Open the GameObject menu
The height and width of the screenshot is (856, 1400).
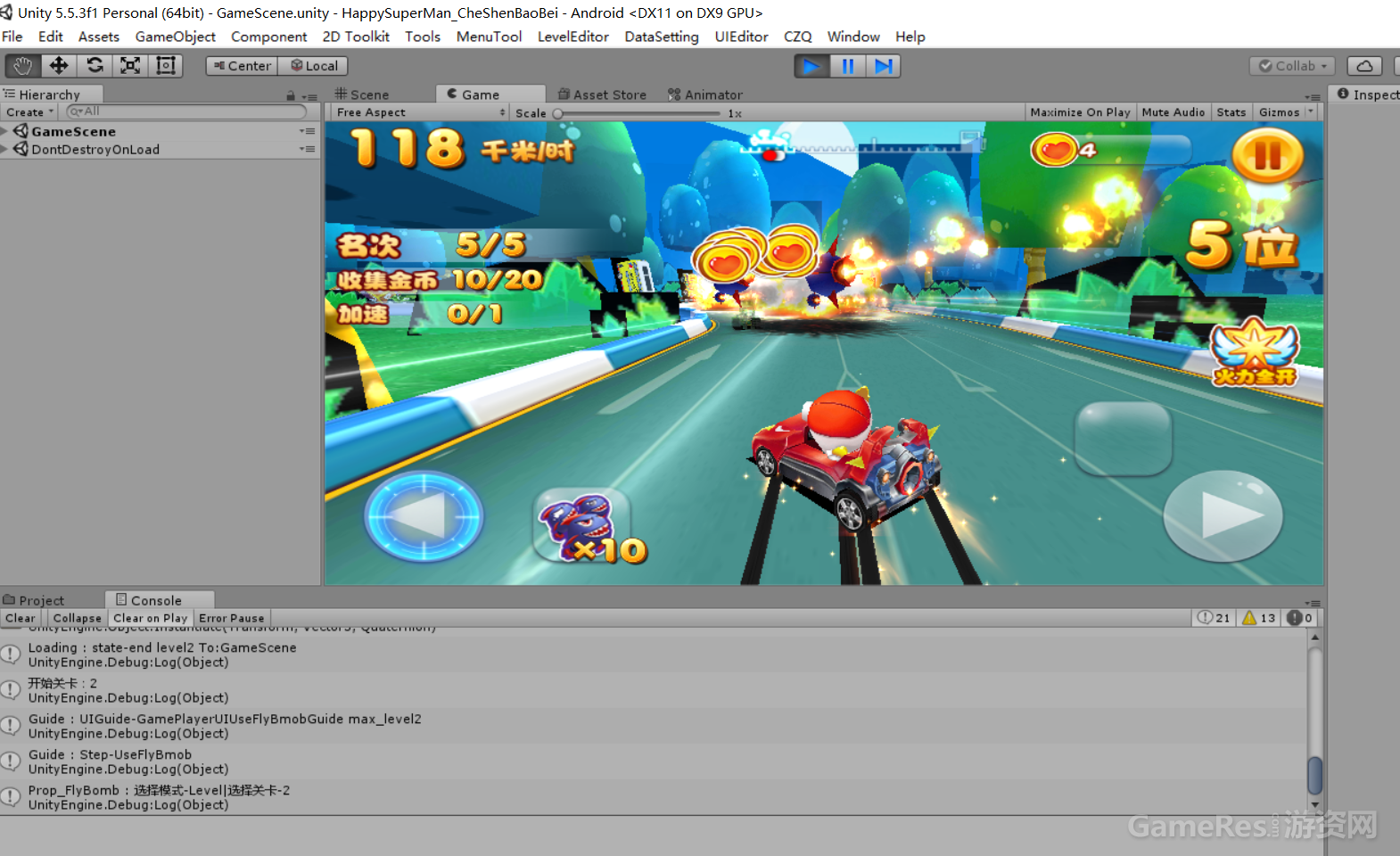(176, 37)
